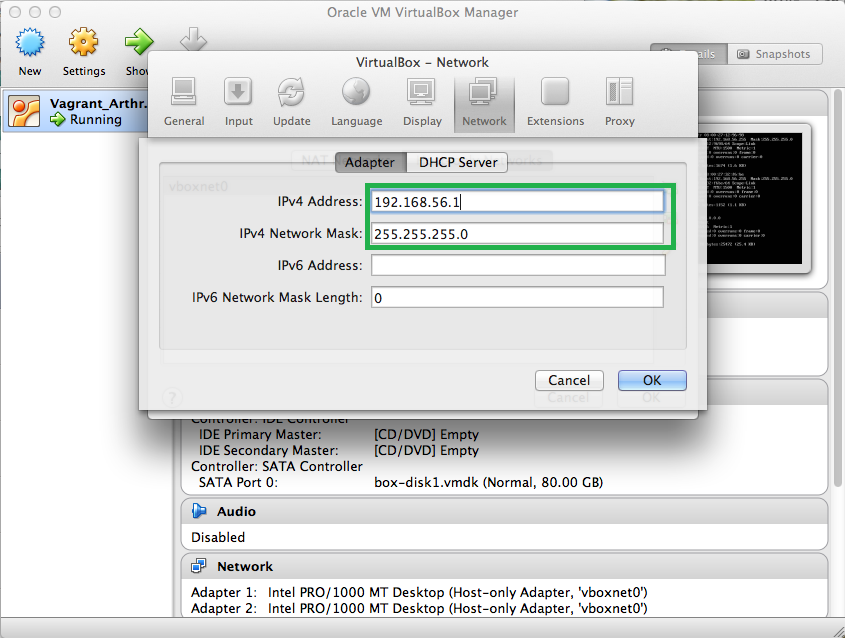Open the Snapshots tab
This screenshot has height=638, width=845.
point(775,54)
